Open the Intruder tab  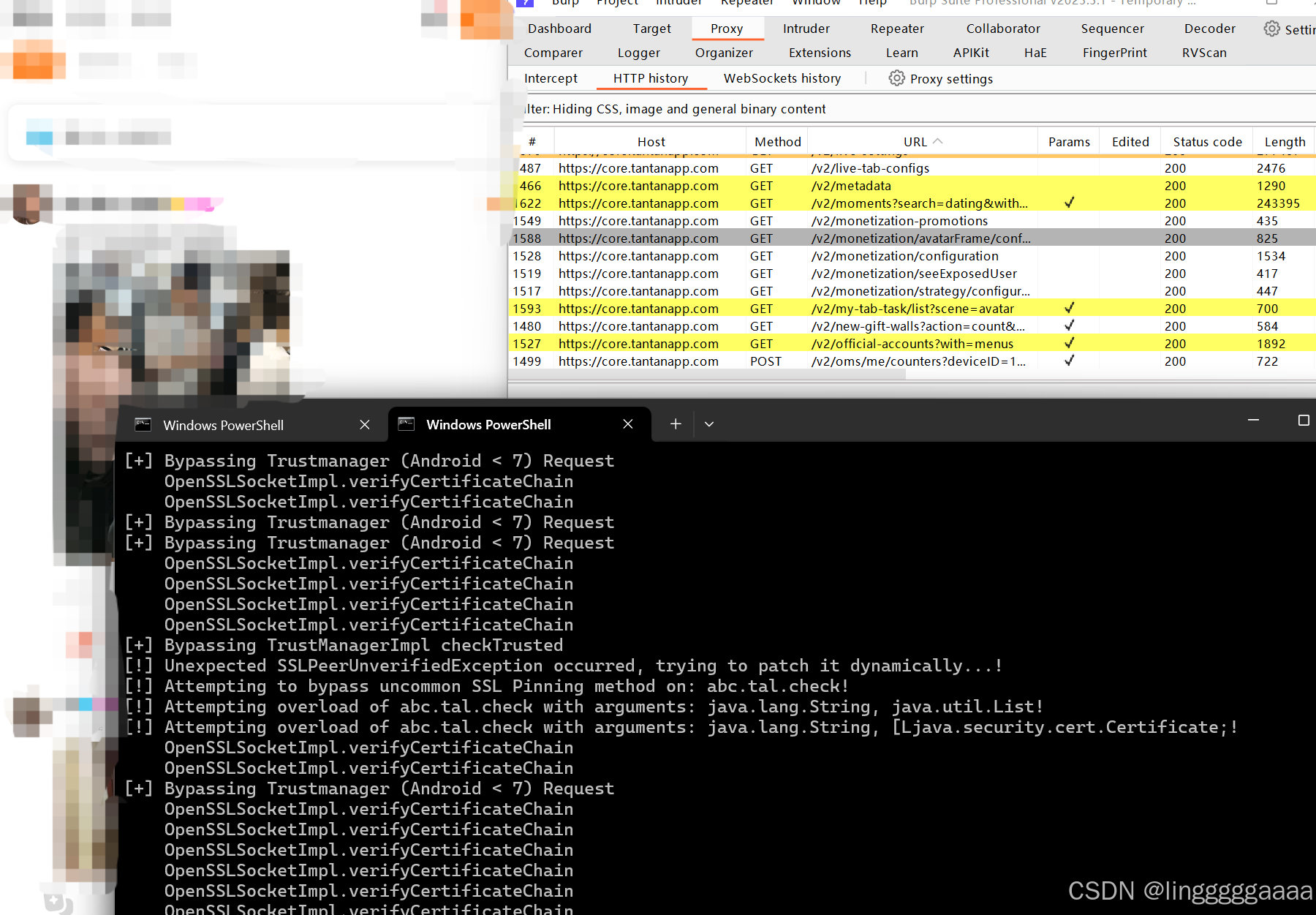(x=806, y=29)
